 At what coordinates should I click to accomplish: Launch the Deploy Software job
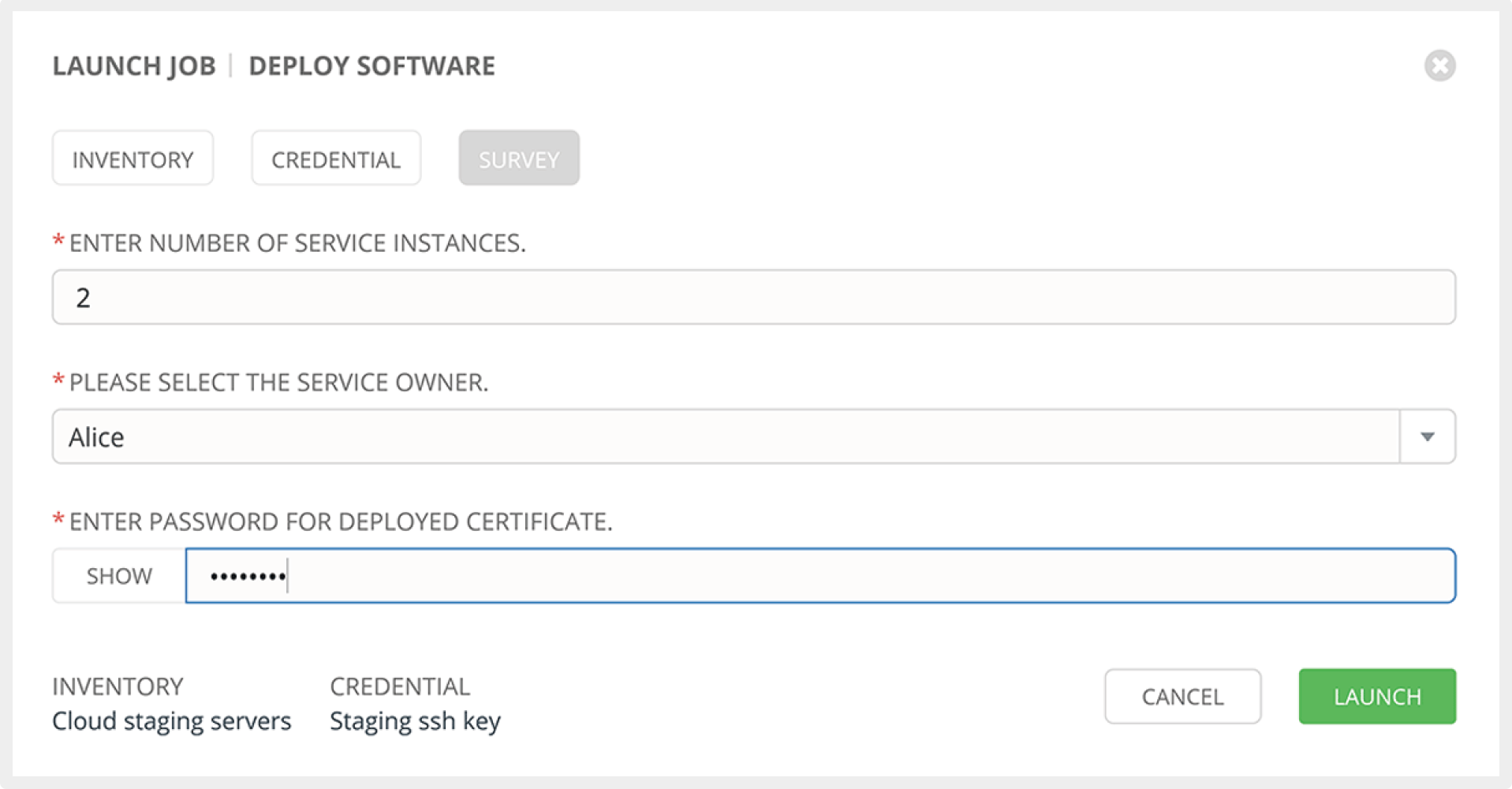click(x=1376, y=697)
